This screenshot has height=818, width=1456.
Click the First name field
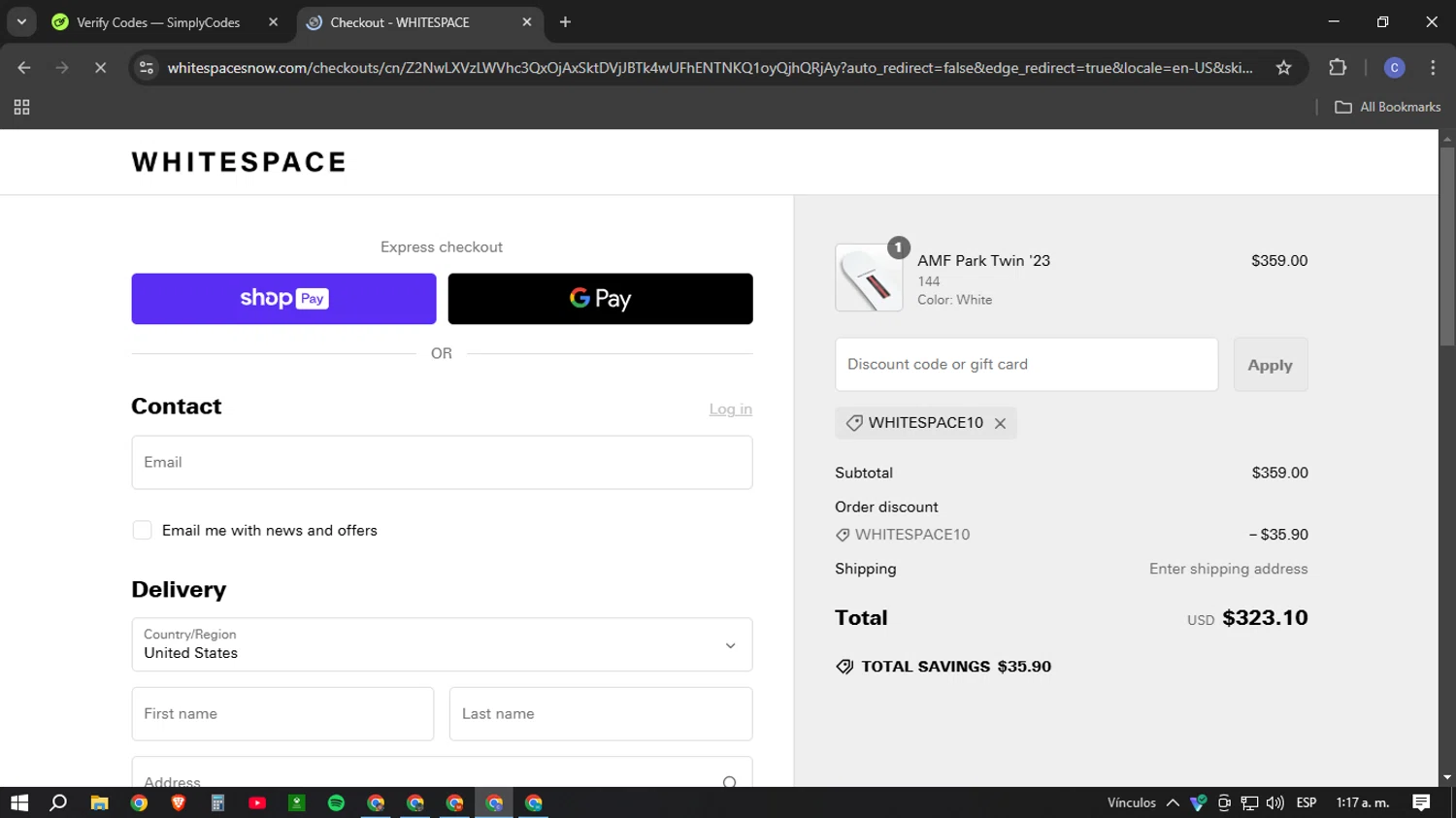pyautogui.click(x=282, y=714)
